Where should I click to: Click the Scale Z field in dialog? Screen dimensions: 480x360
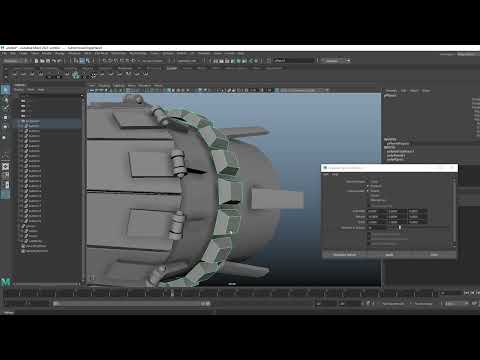417,222
